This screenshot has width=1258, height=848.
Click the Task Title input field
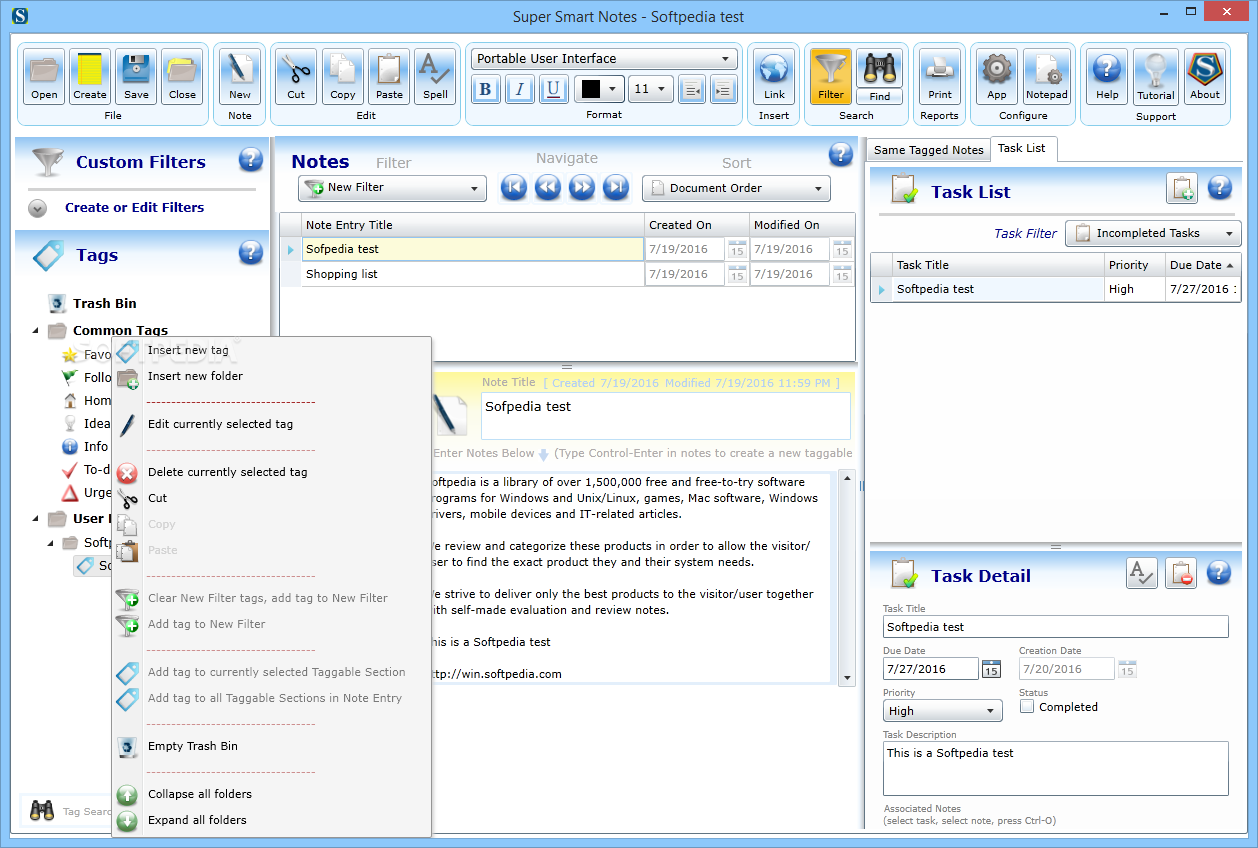1056,627
